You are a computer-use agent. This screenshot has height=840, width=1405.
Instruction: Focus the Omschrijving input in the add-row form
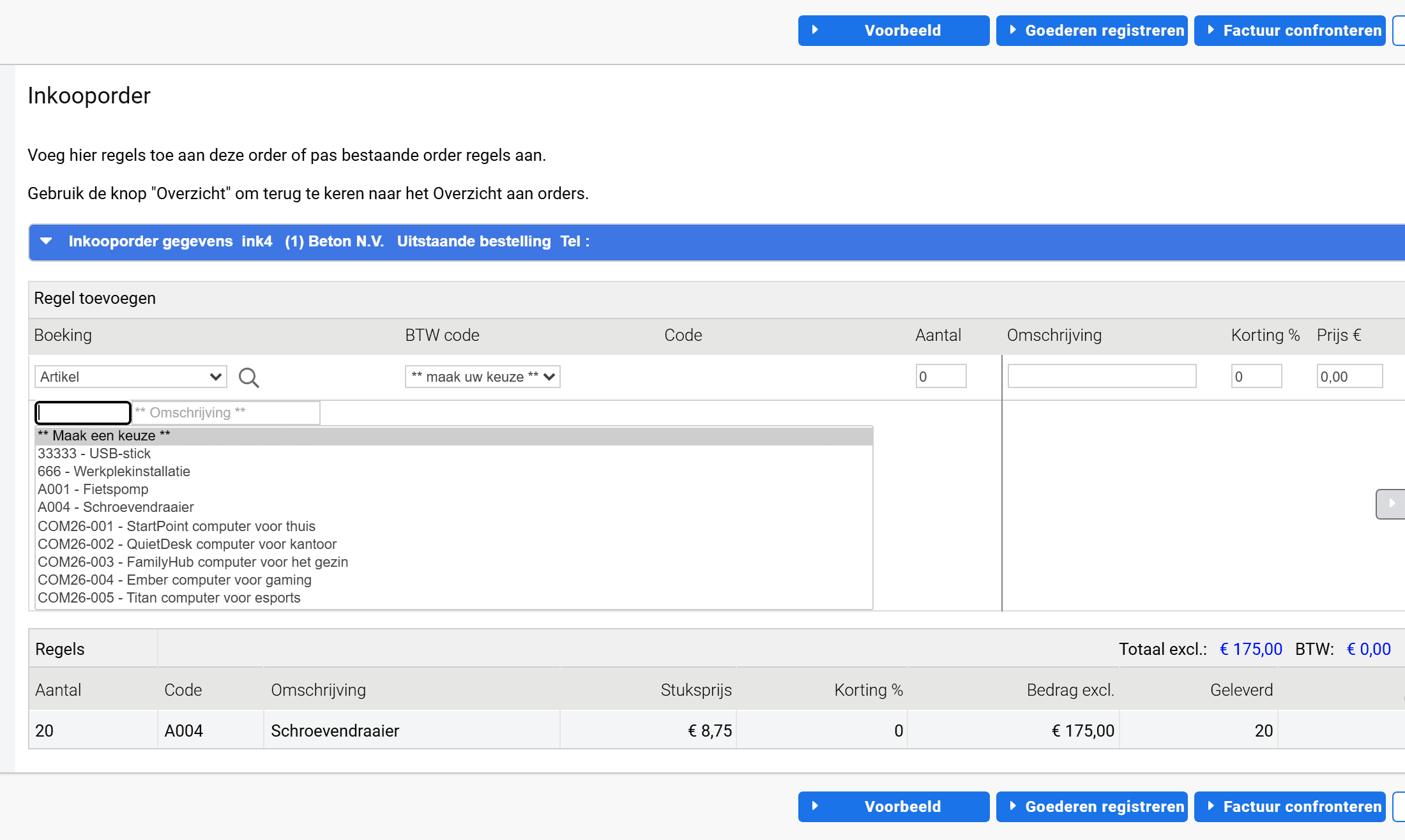1102,377
